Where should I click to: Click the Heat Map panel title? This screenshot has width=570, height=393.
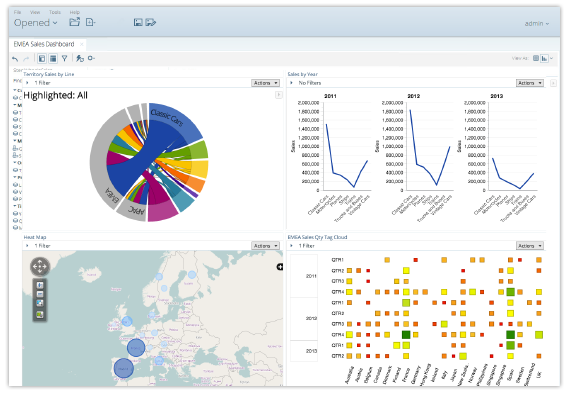(35, 237)
